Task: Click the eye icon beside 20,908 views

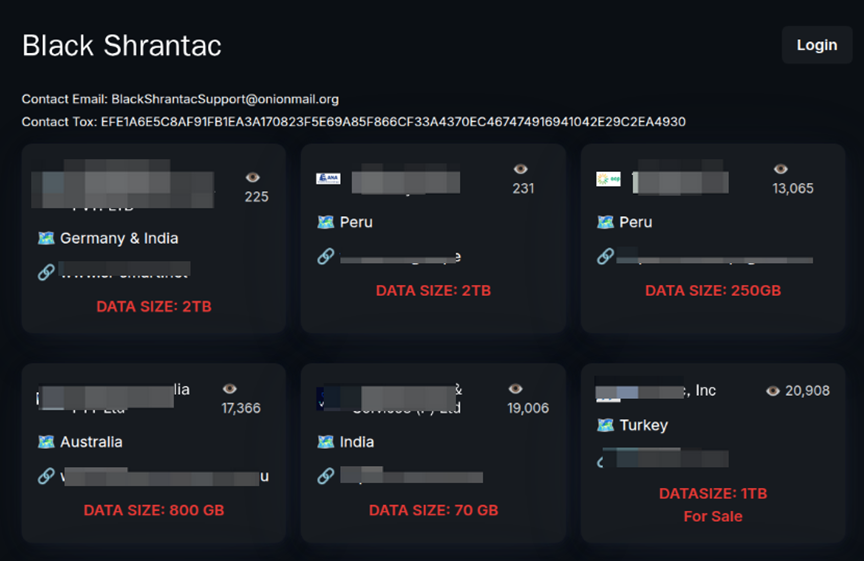Action: tap(773, 391)
